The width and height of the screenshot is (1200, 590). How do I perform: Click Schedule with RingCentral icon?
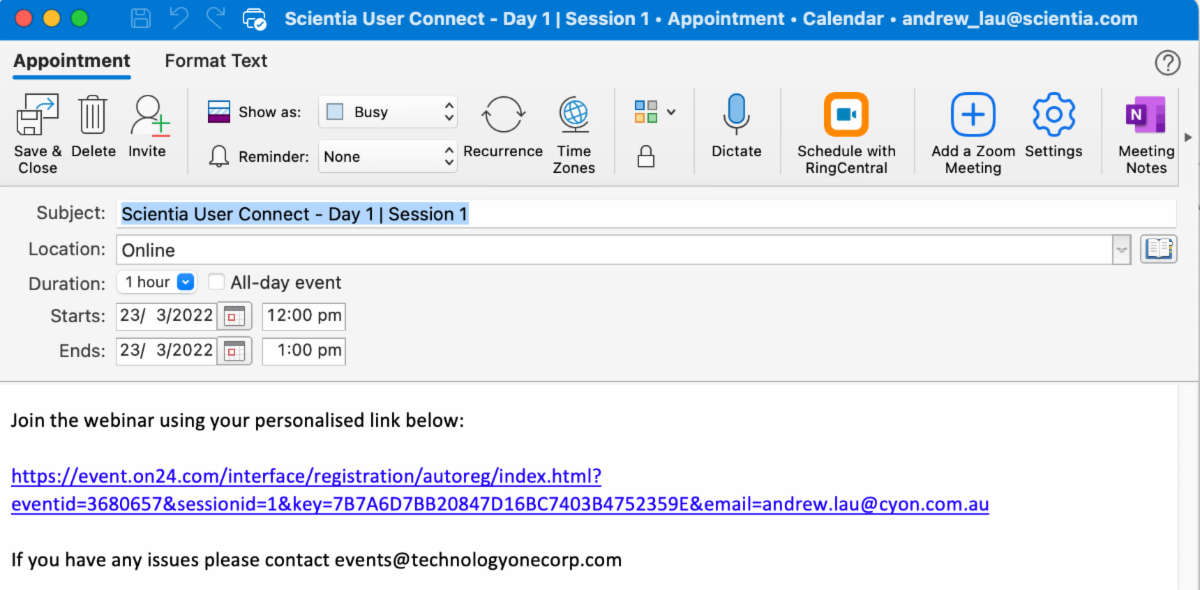coord(847,113)
